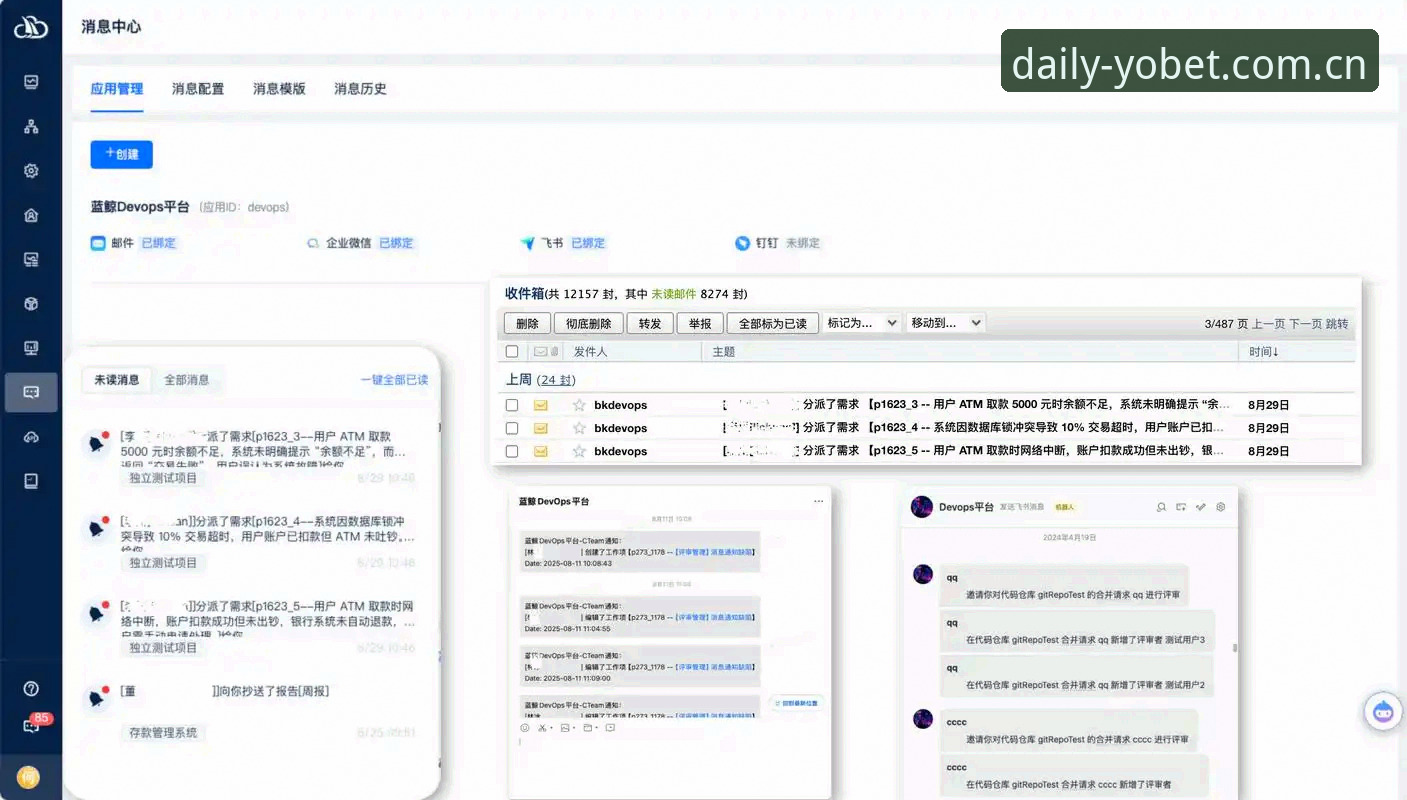The image size is (1407, 800).
Task: Click the 飞书 channel icon
Action: pos(528,243)
